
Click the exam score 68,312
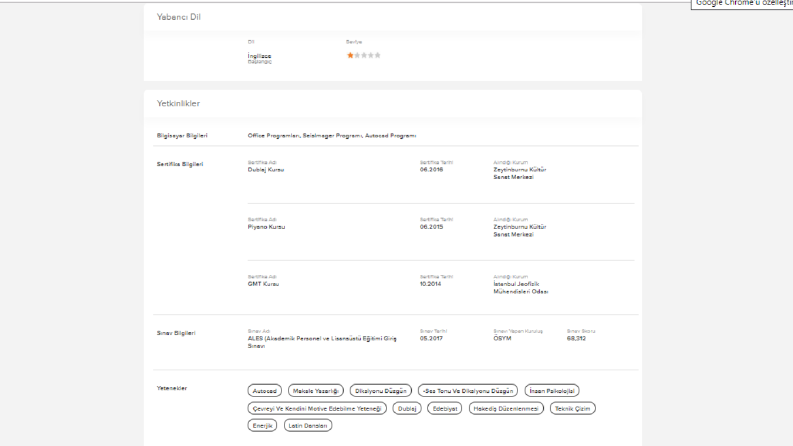[x=577, y=339]
